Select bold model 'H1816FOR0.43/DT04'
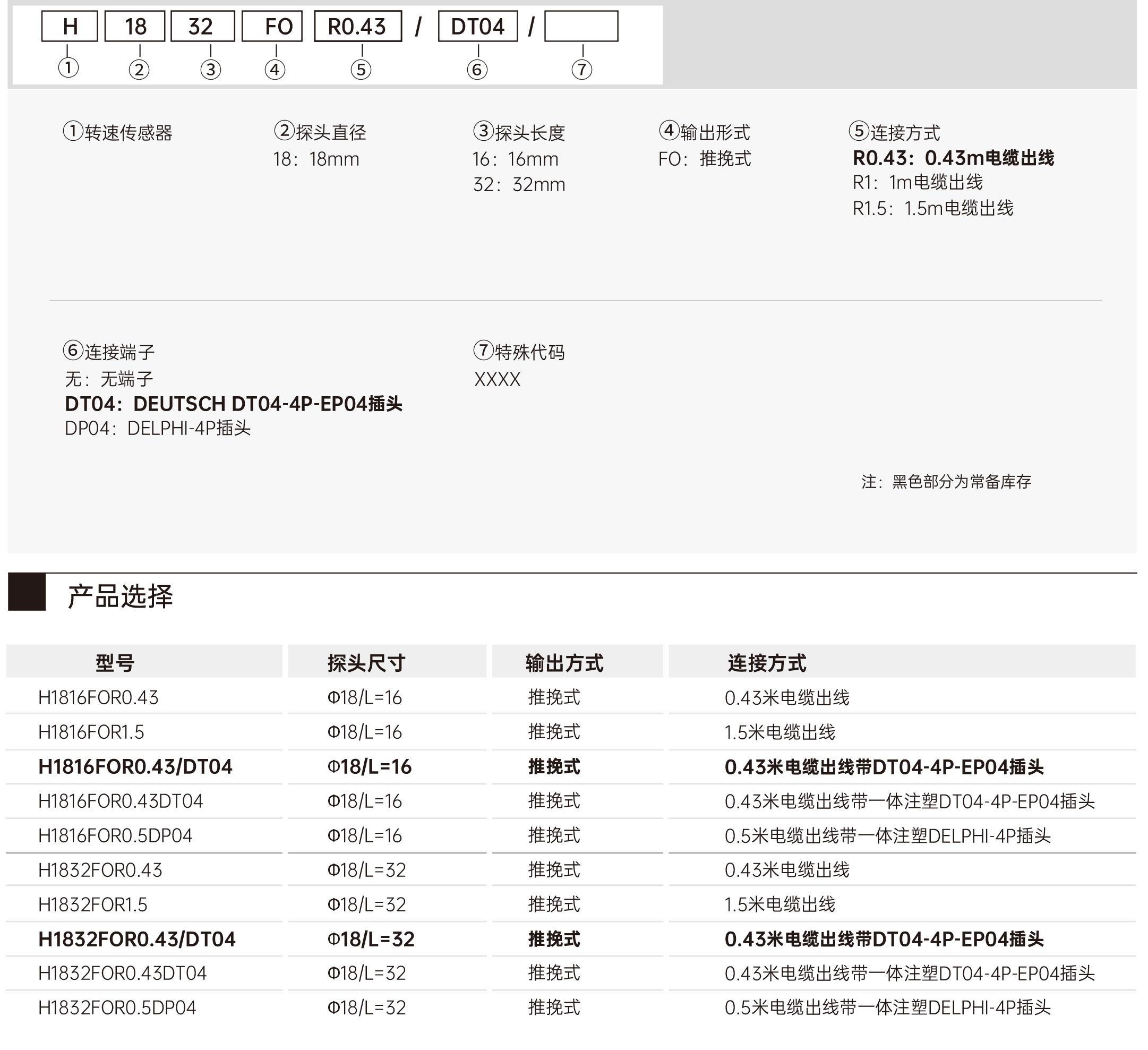This screenshot has width=1148, height=1050. (135, 767)
